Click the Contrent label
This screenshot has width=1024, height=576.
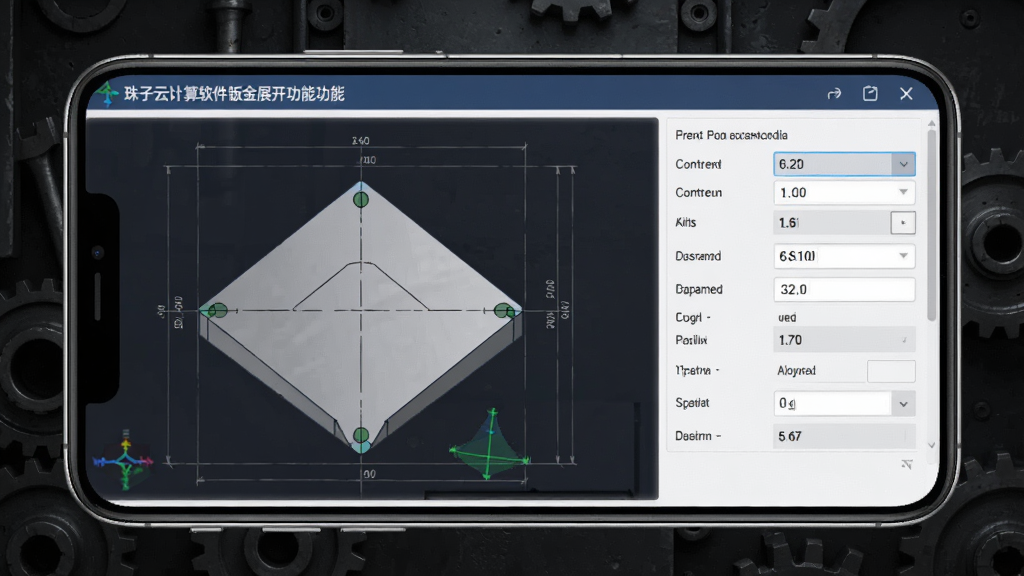click(x=698, y=164)
